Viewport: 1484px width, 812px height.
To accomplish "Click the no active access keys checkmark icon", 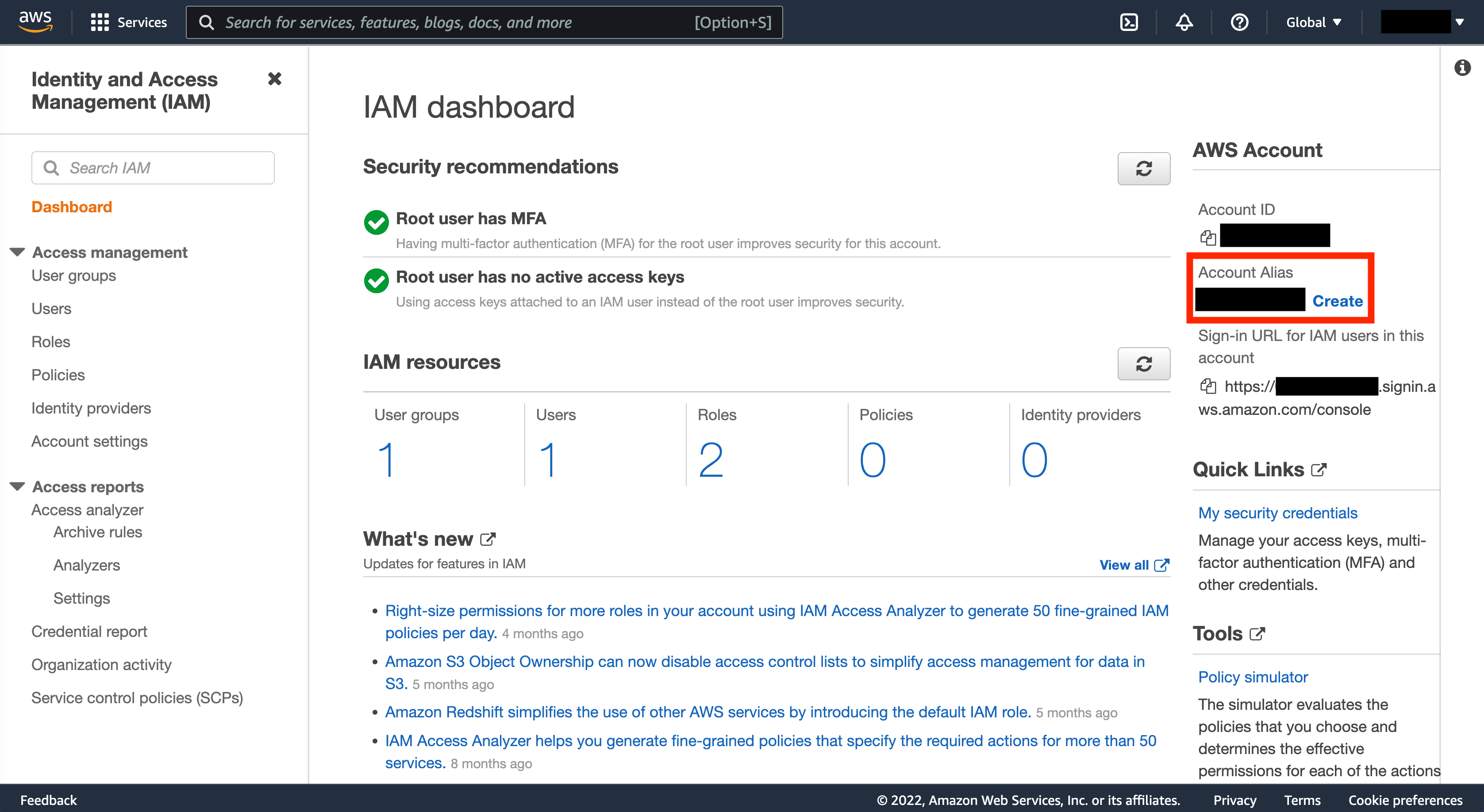I will point(376,280).
